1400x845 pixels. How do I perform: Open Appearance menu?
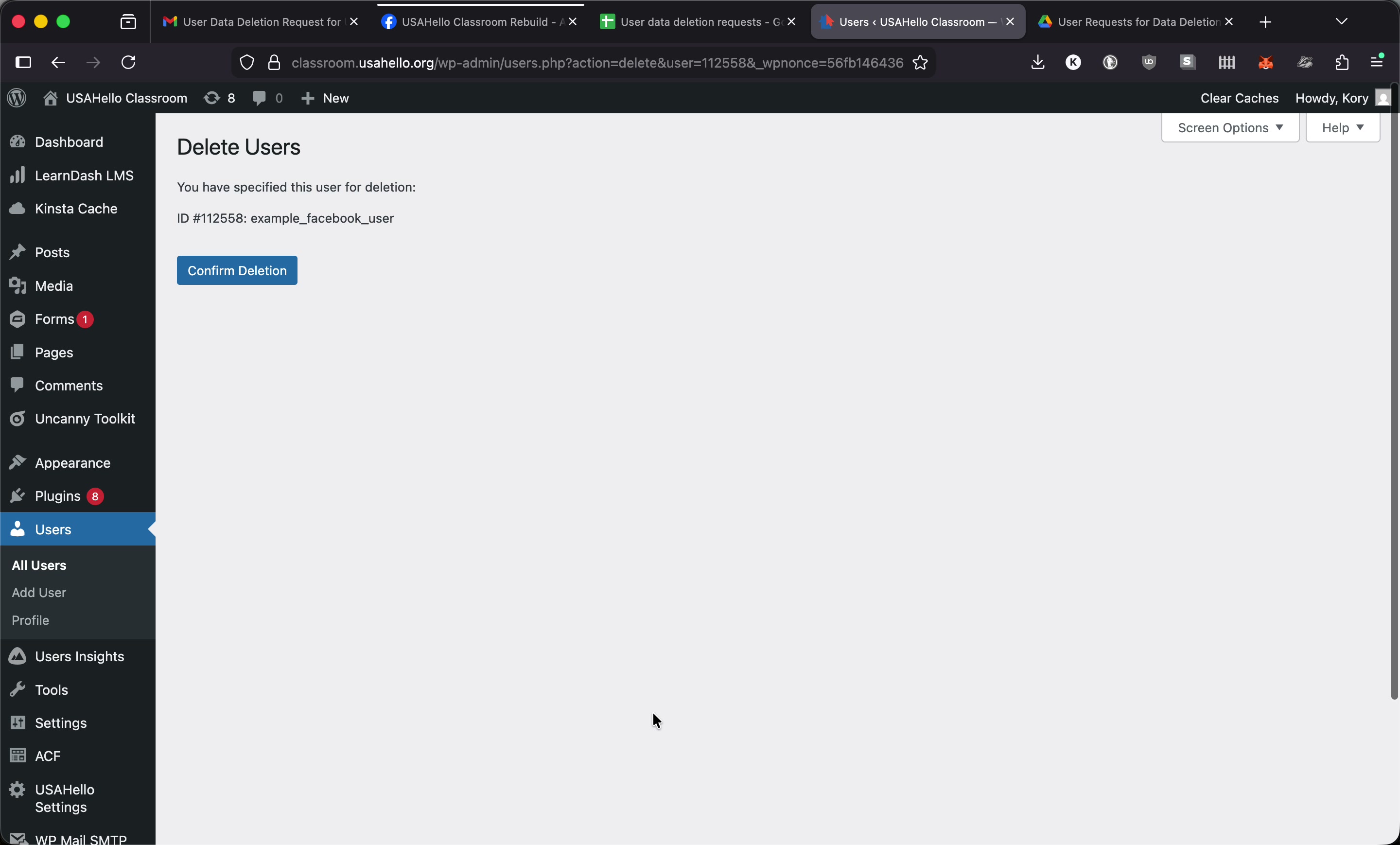click(x=78, y=462)
